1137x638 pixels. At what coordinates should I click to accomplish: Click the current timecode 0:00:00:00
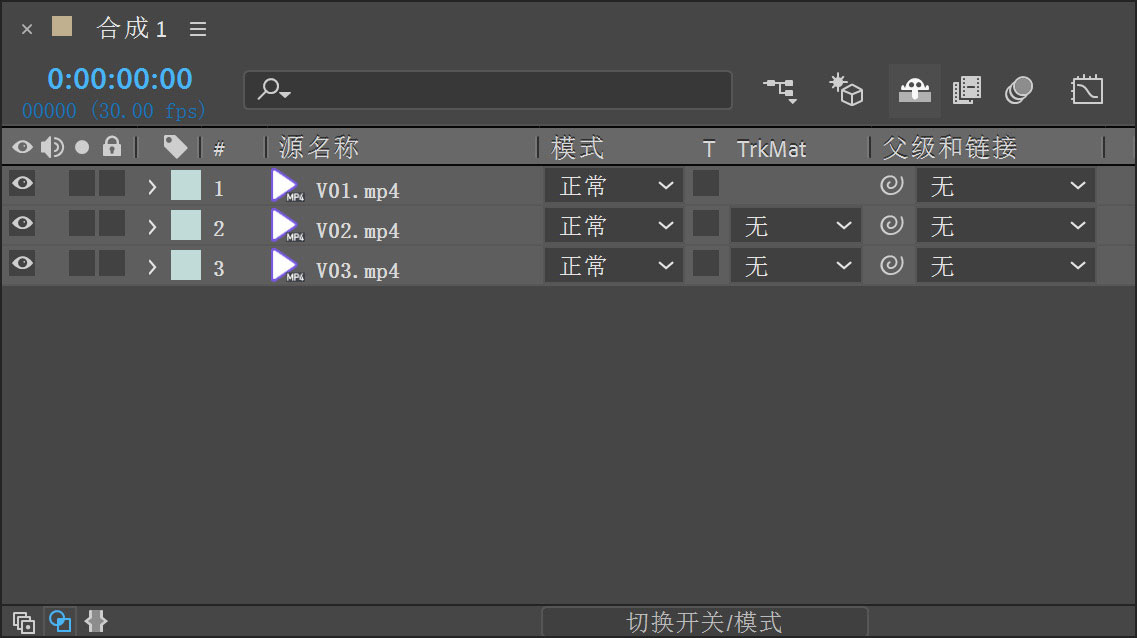tap(119, 79)
